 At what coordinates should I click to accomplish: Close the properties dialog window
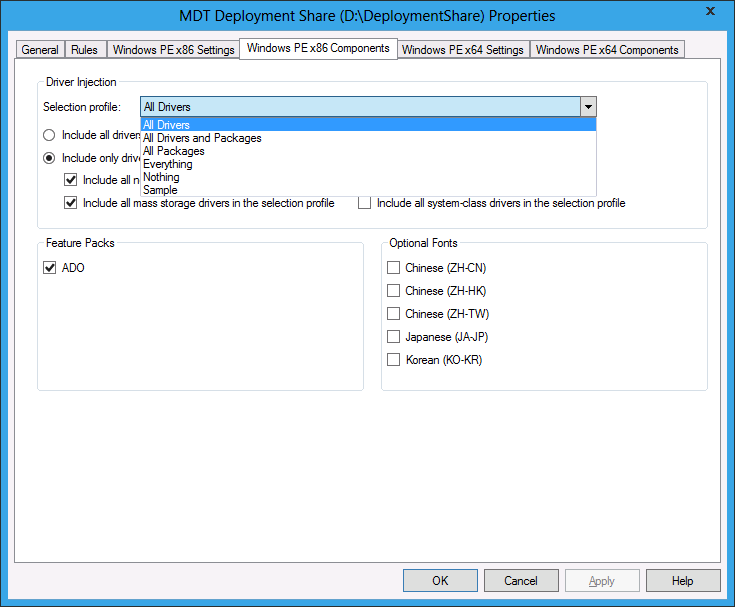(709, 12)
